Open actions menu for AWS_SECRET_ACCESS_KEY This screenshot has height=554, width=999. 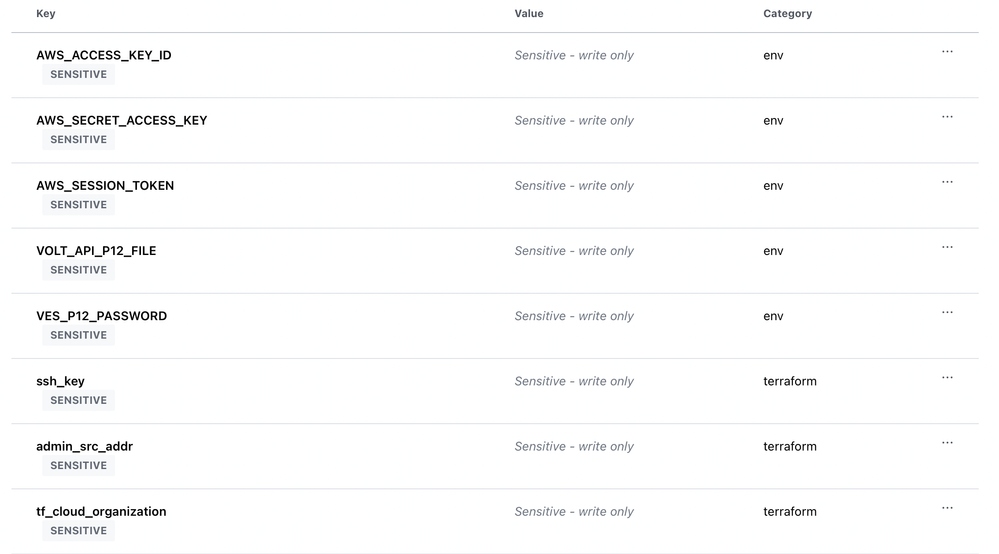pos(947,117)
